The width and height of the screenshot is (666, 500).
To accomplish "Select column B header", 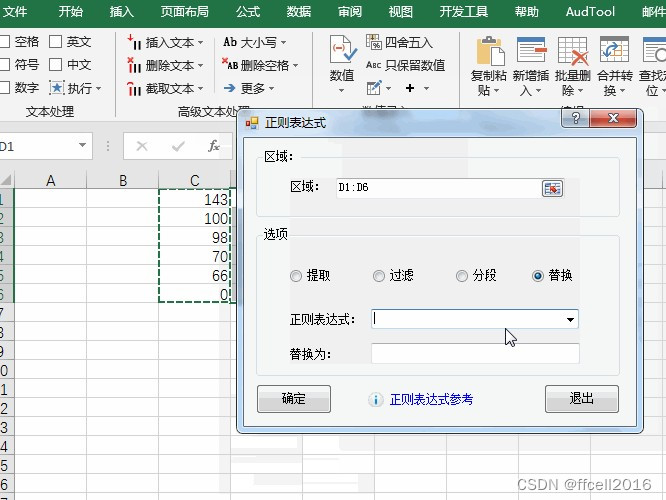I will click(123, 180).
